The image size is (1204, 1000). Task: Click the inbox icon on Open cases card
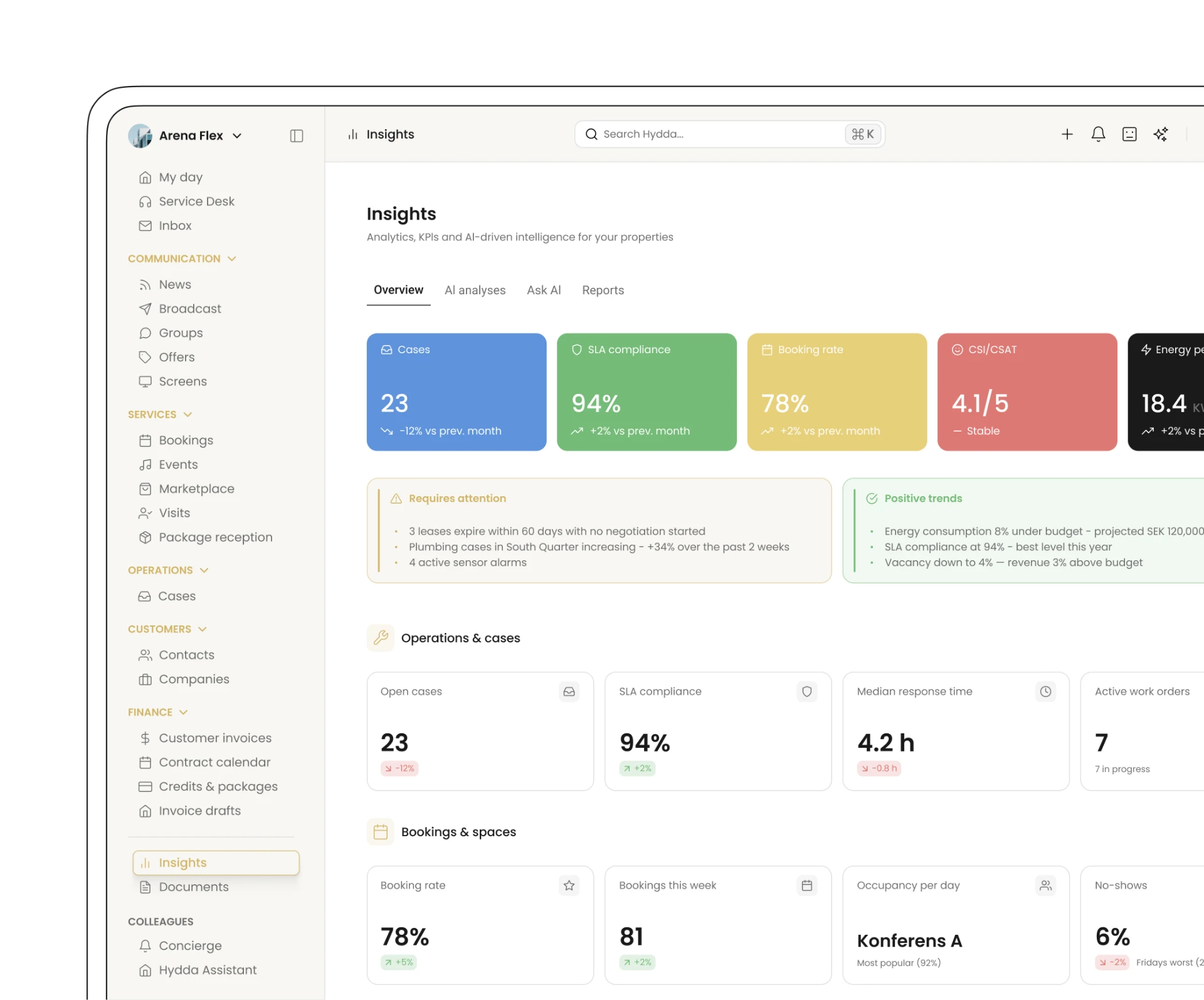(x=569, y=691)
